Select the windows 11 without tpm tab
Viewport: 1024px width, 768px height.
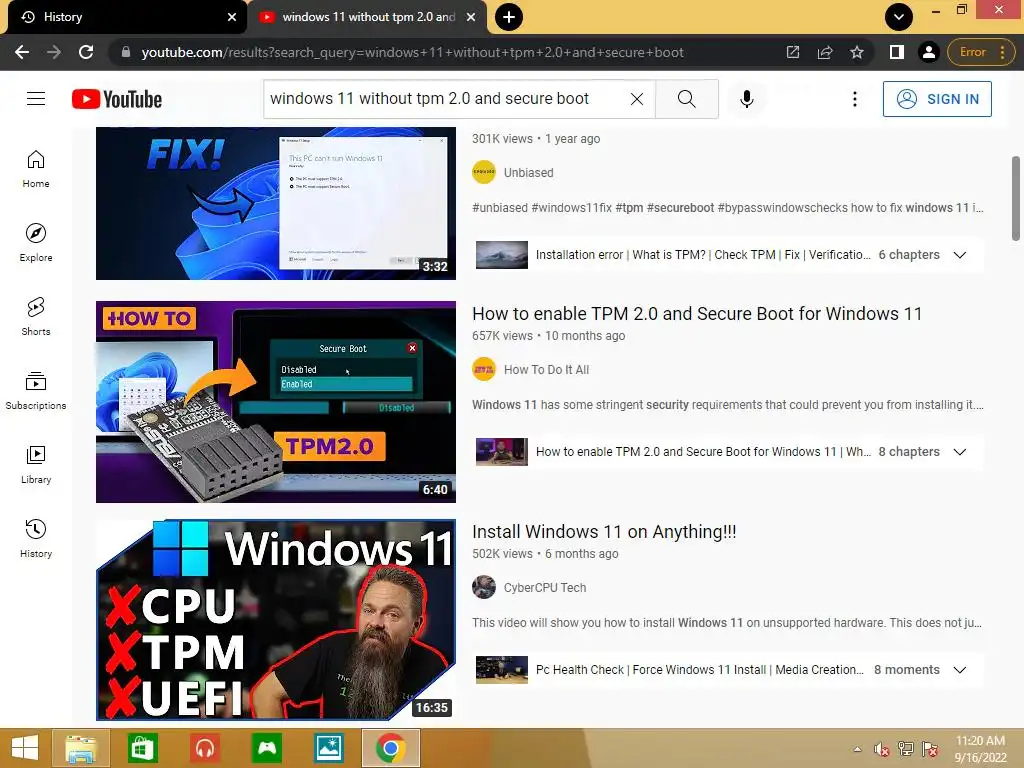(x=368, y=17)
